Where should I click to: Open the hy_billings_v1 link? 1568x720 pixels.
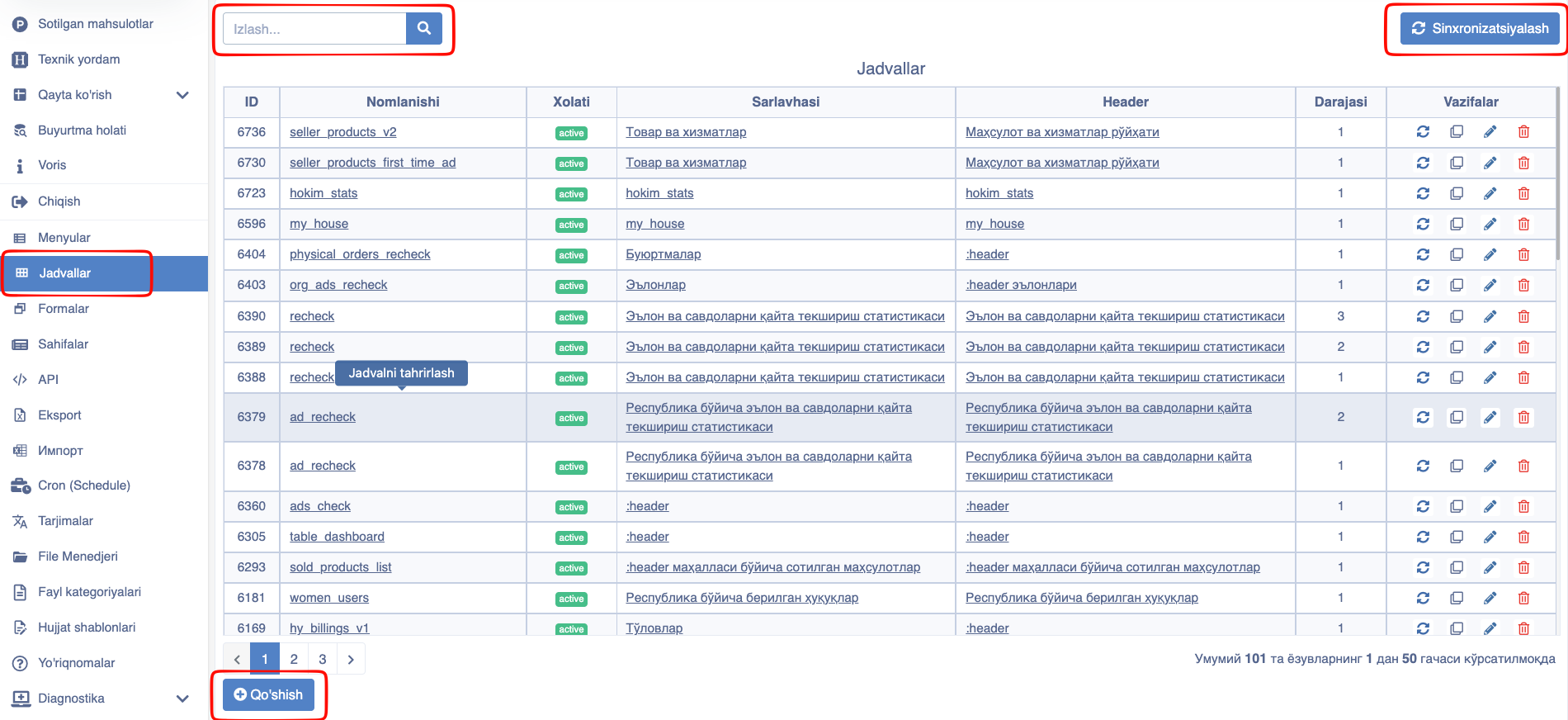tap(329, 628)
